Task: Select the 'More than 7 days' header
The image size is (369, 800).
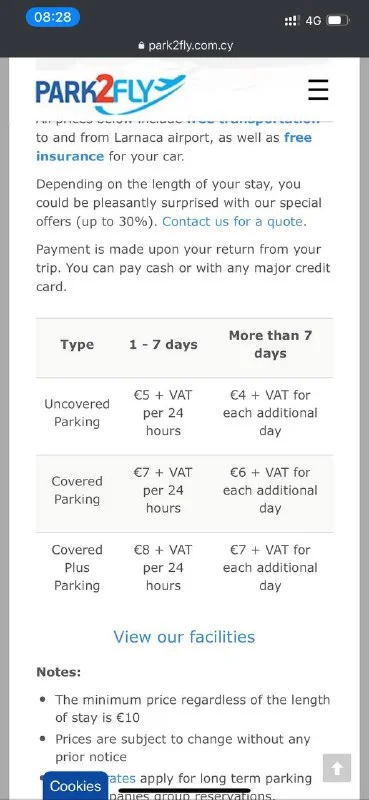Action: (270, 344)
